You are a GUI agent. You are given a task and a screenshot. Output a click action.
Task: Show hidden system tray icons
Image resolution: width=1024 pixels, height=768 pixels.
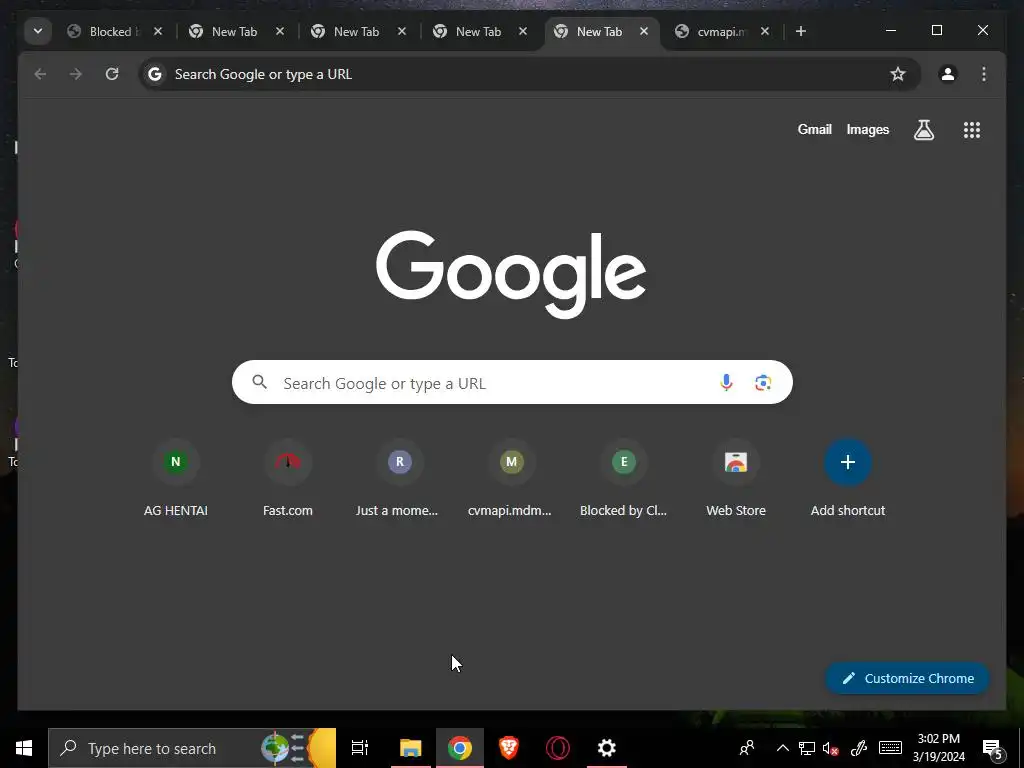click(782, 748)
